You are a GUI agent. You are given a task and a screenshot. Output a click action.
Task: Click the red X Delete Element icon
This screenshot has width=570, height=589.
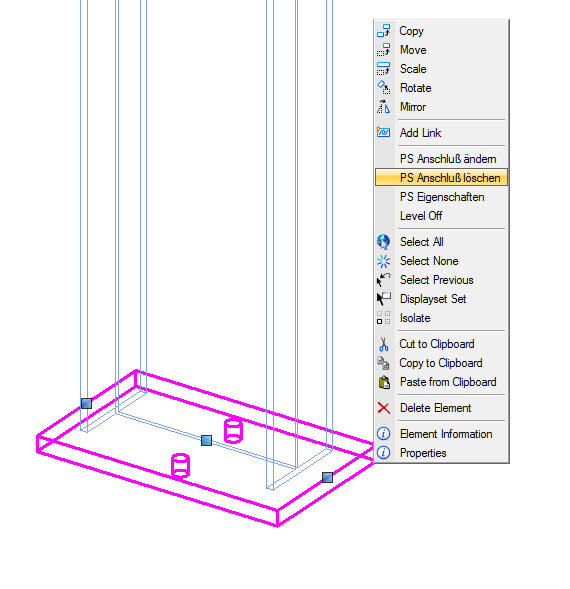[x=384, y=408]
